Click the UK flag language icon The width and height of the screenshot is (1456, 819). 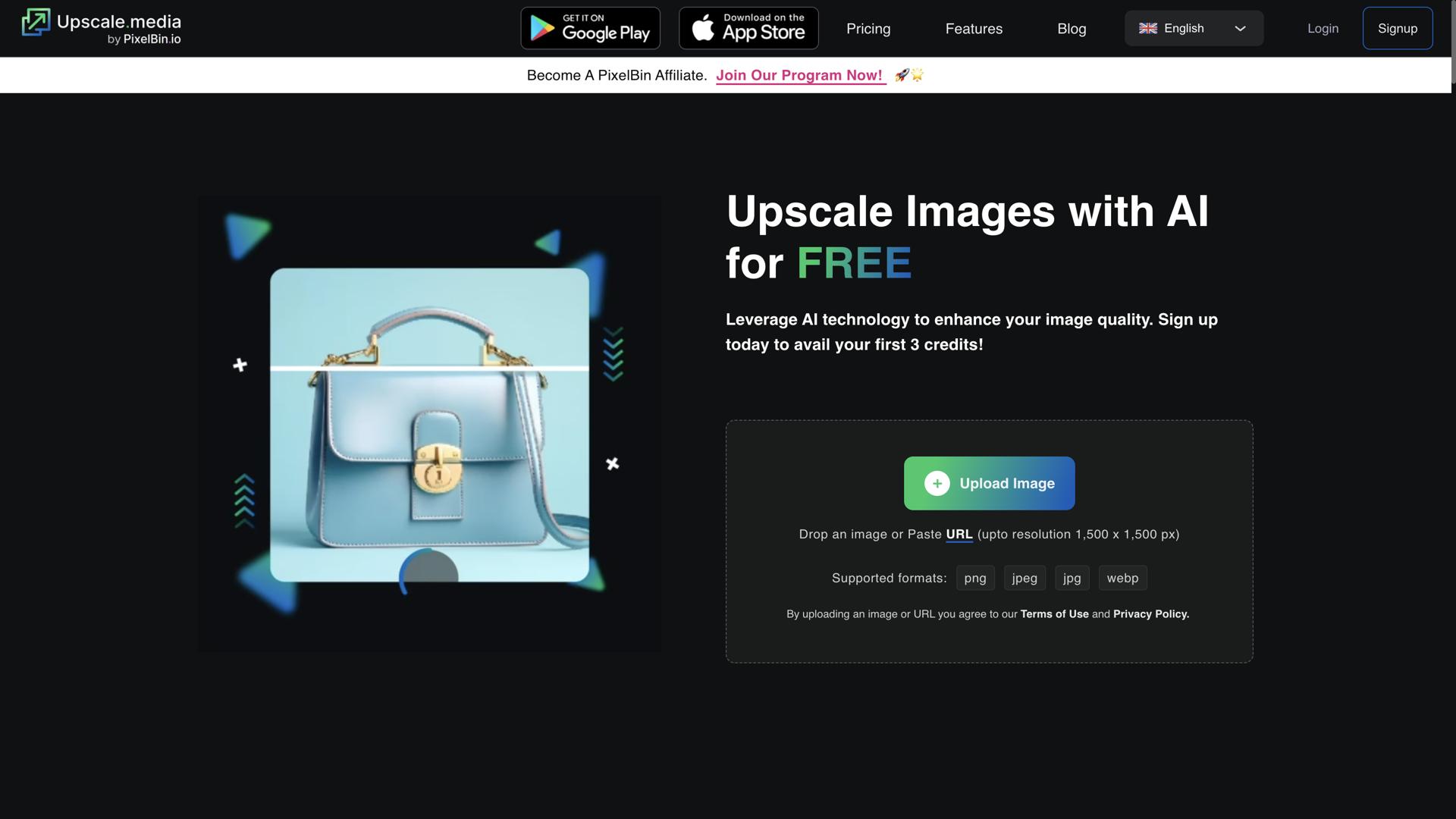pyautogui.click(x=1147, y=28)
